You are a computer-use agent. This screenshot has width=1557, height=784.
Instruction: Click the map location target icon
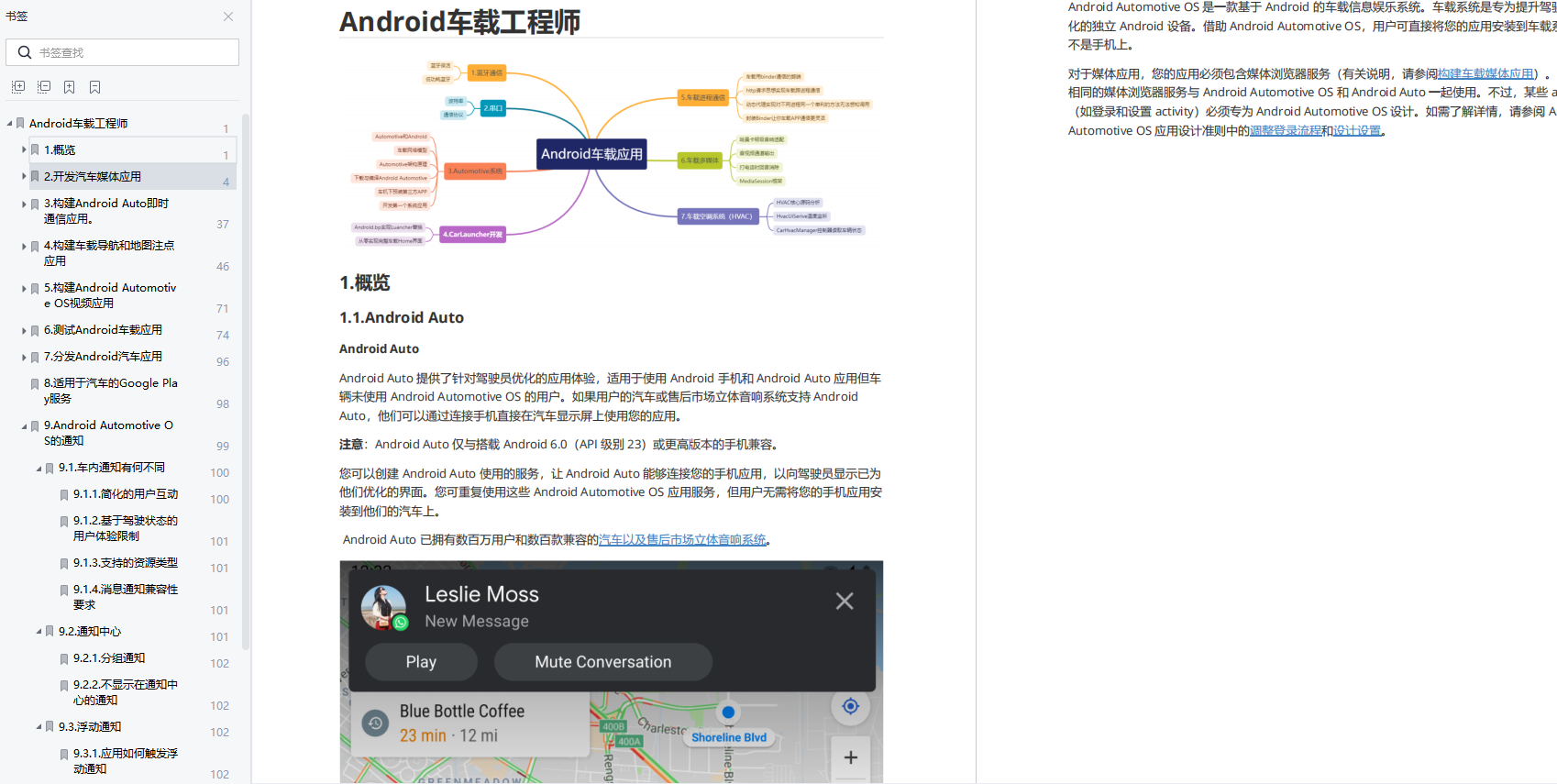850,706
